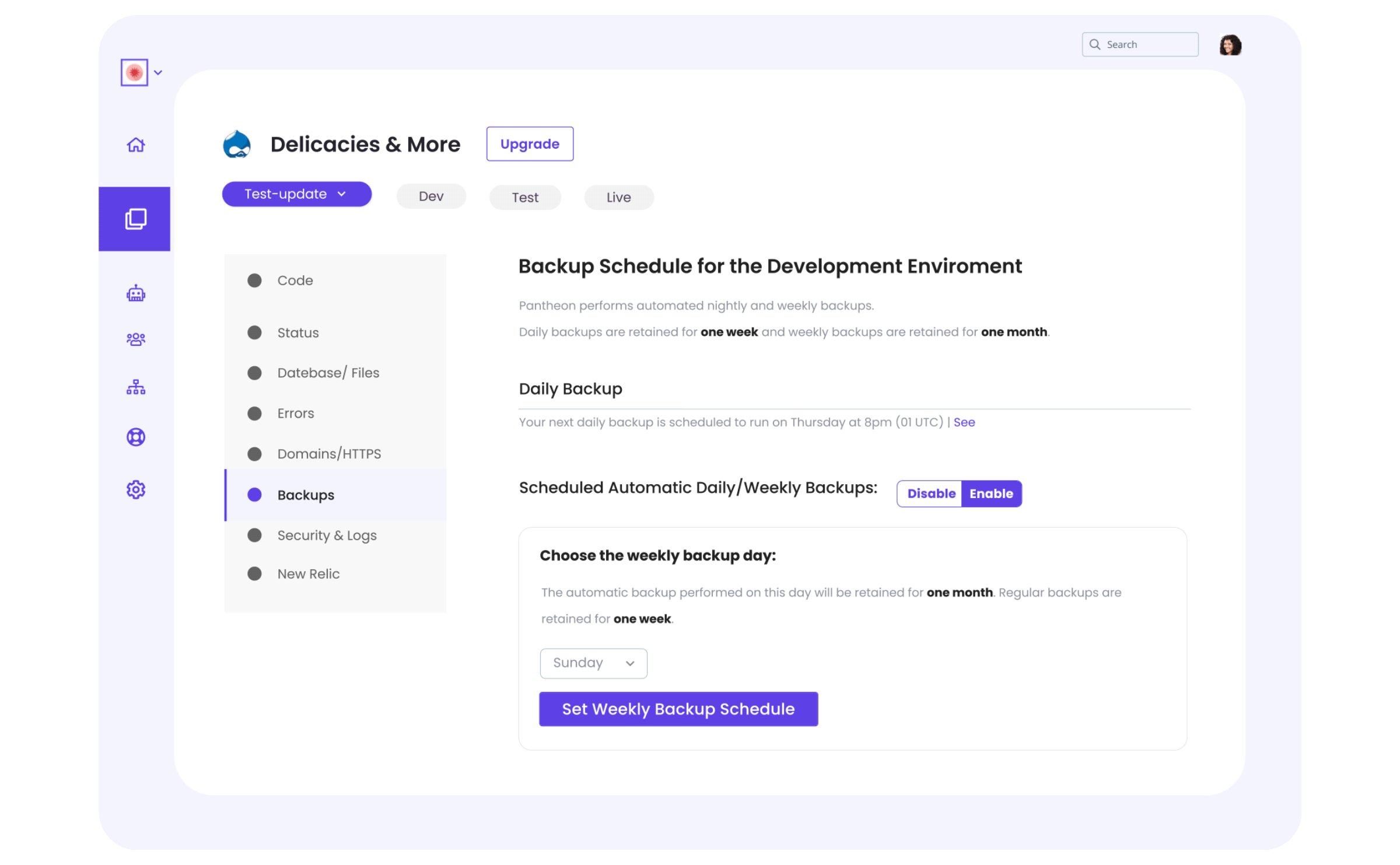Screen dimensions: 1400x865
Task: Open the robot icon in the sidebar
Action: [136, 293]
